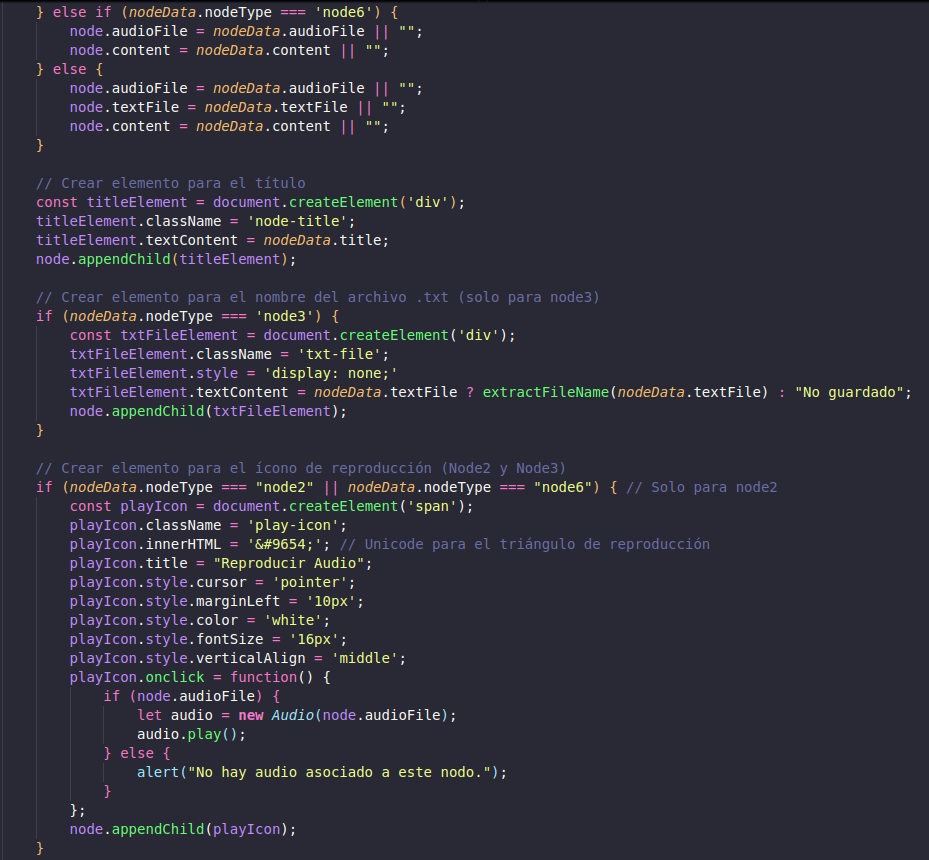Select comment "// Crear elemento para el título"
Screen dimensions: 929x860
pos(171,183)
